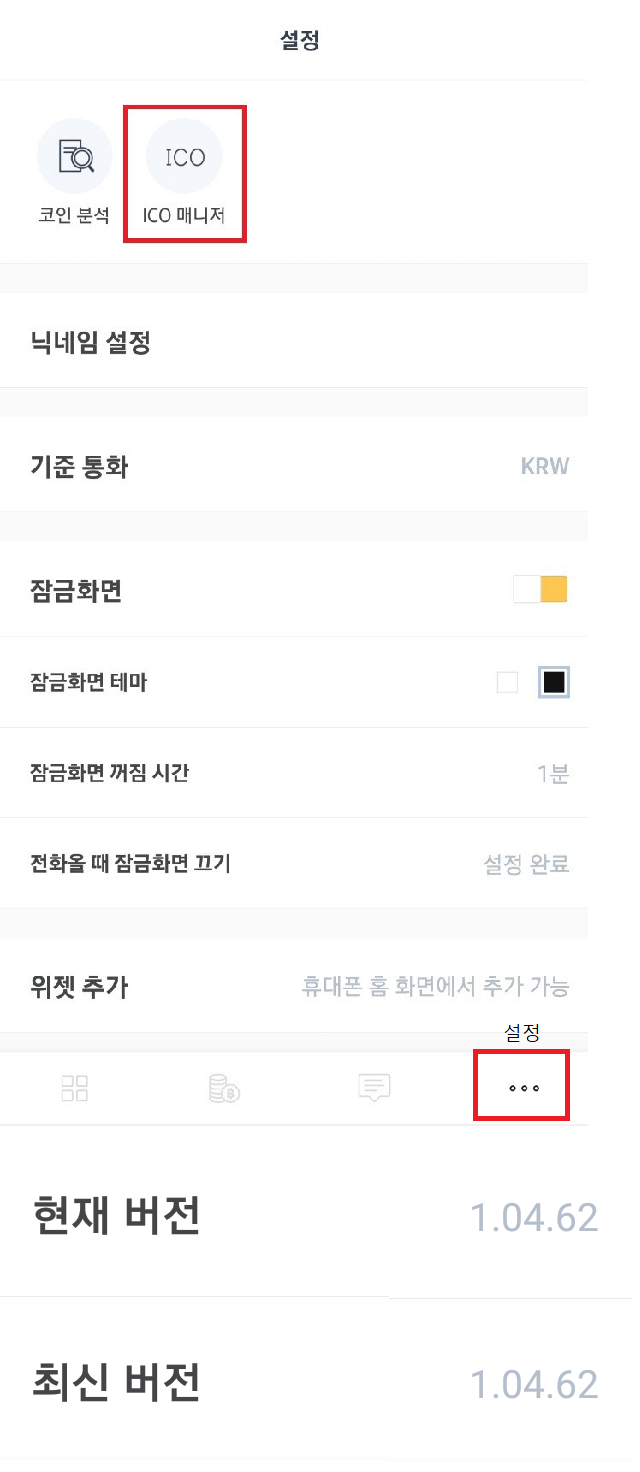Click the 잠금화면 테마 label
Image resolution: width=640 pixels, height=1472 pixels.
click(90, 683)
